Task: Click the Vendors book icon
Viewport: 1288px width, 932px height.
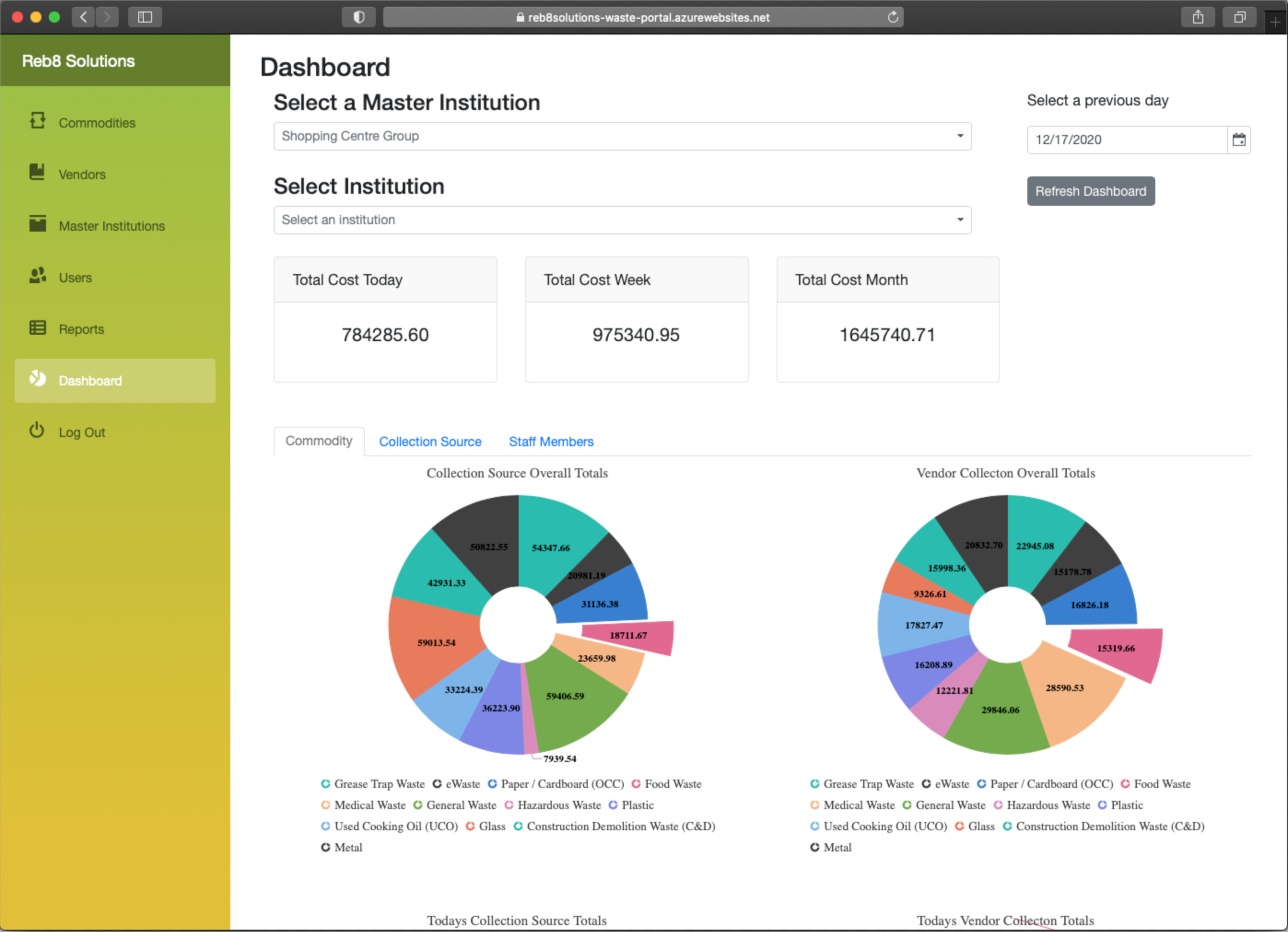Action: coord(37,173)
